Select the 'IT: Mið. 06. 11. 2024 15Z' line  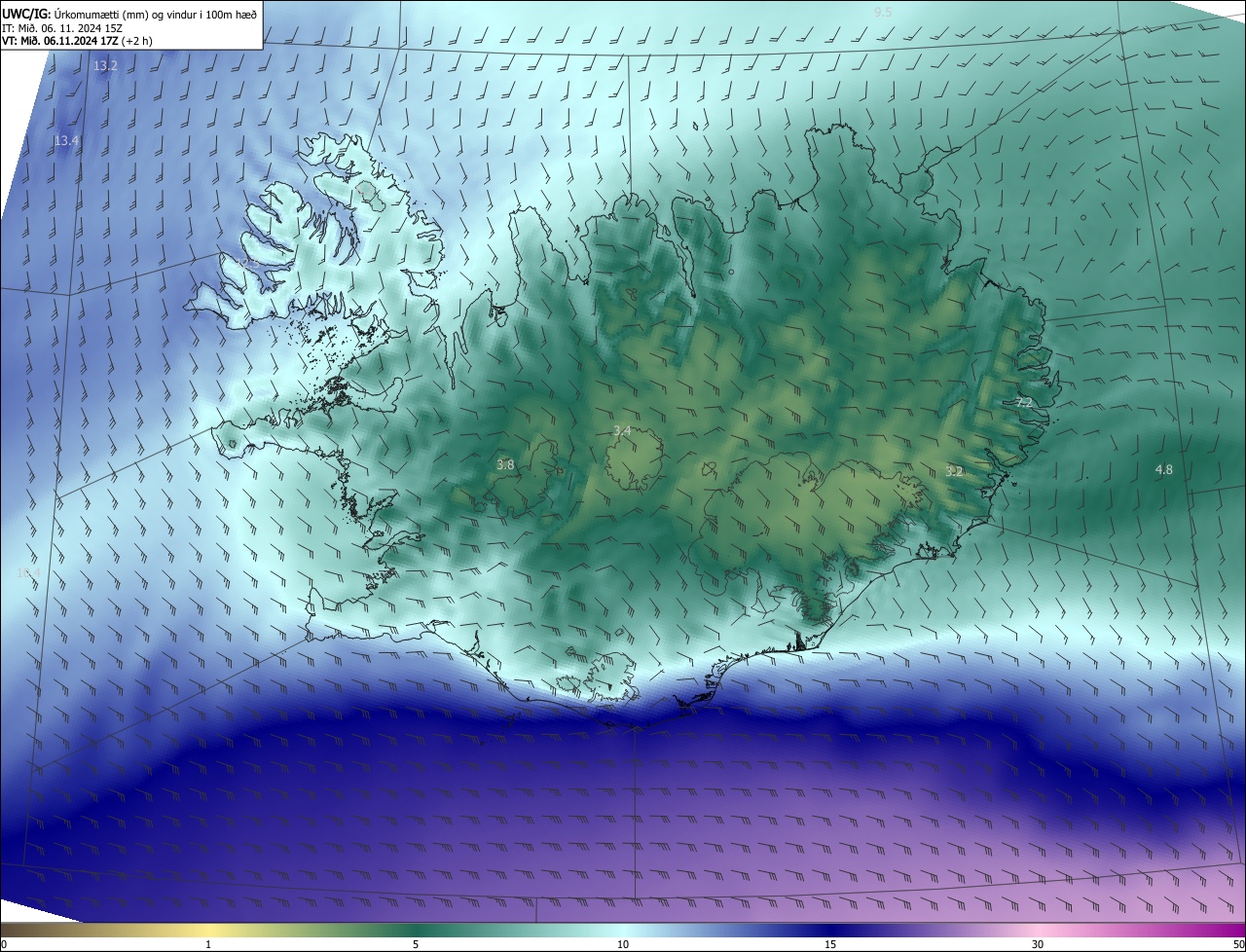coord(61,27)
